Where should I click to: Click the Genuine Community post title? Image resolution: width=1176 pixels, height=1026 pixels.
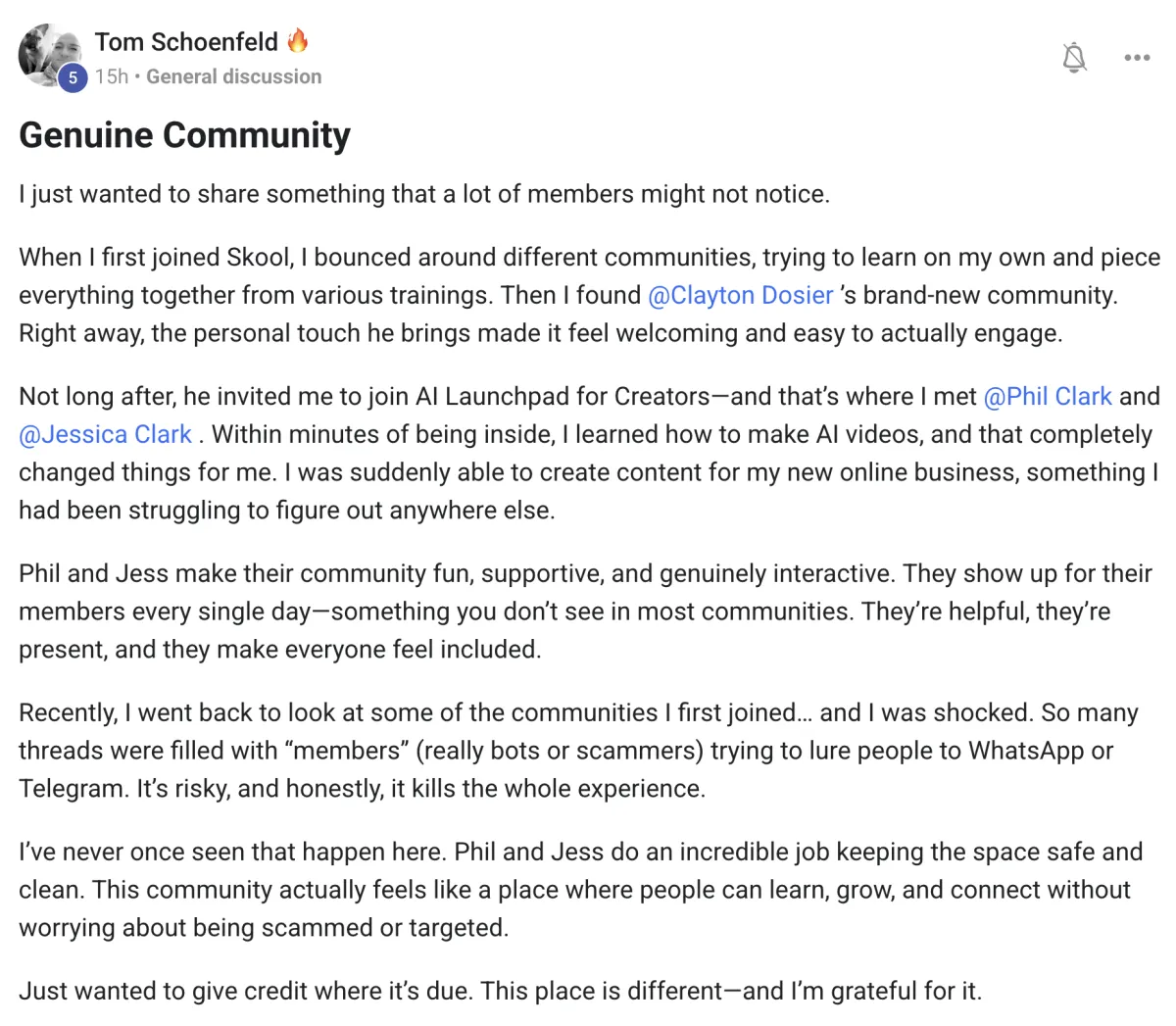pos(184,135)
